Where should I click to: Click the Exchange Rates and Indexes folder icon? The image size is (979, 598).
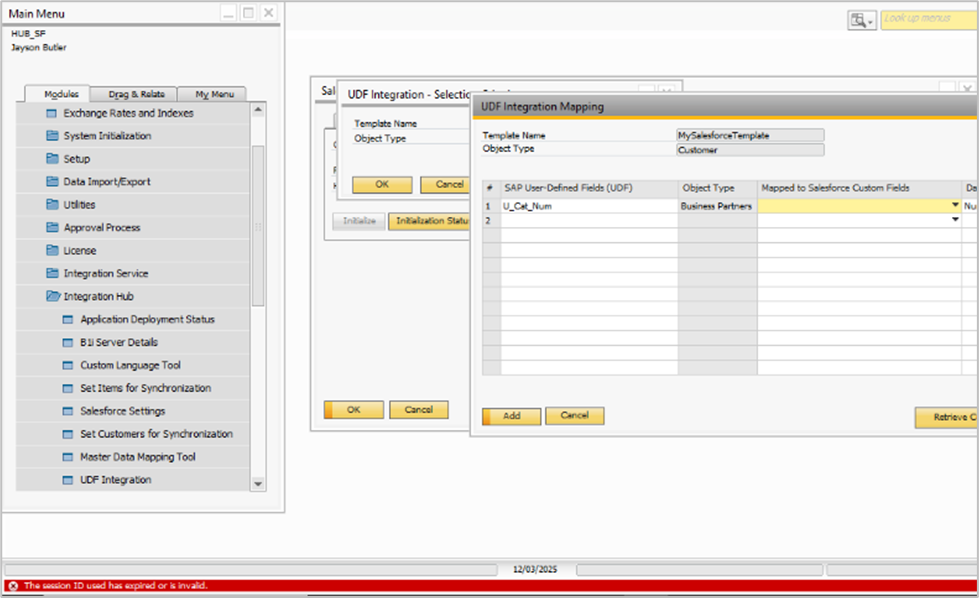pyautogui.click(x=52, y=113)
